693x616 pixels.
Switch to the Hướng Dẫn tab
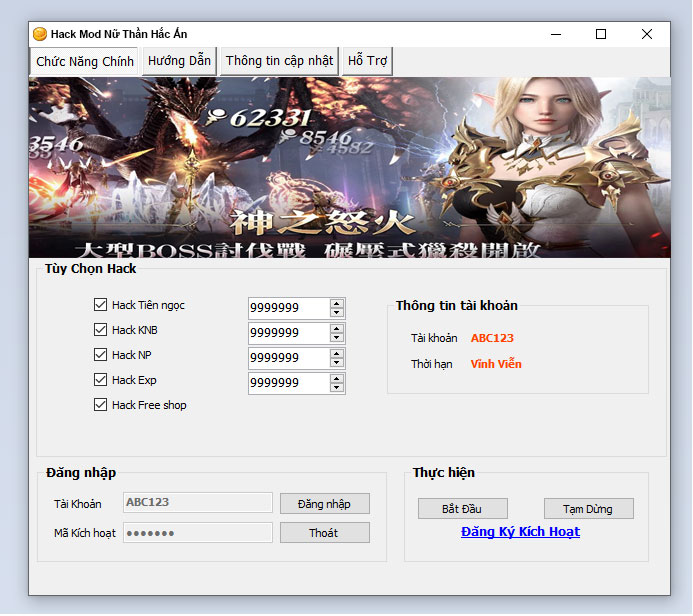coord(179,61)
